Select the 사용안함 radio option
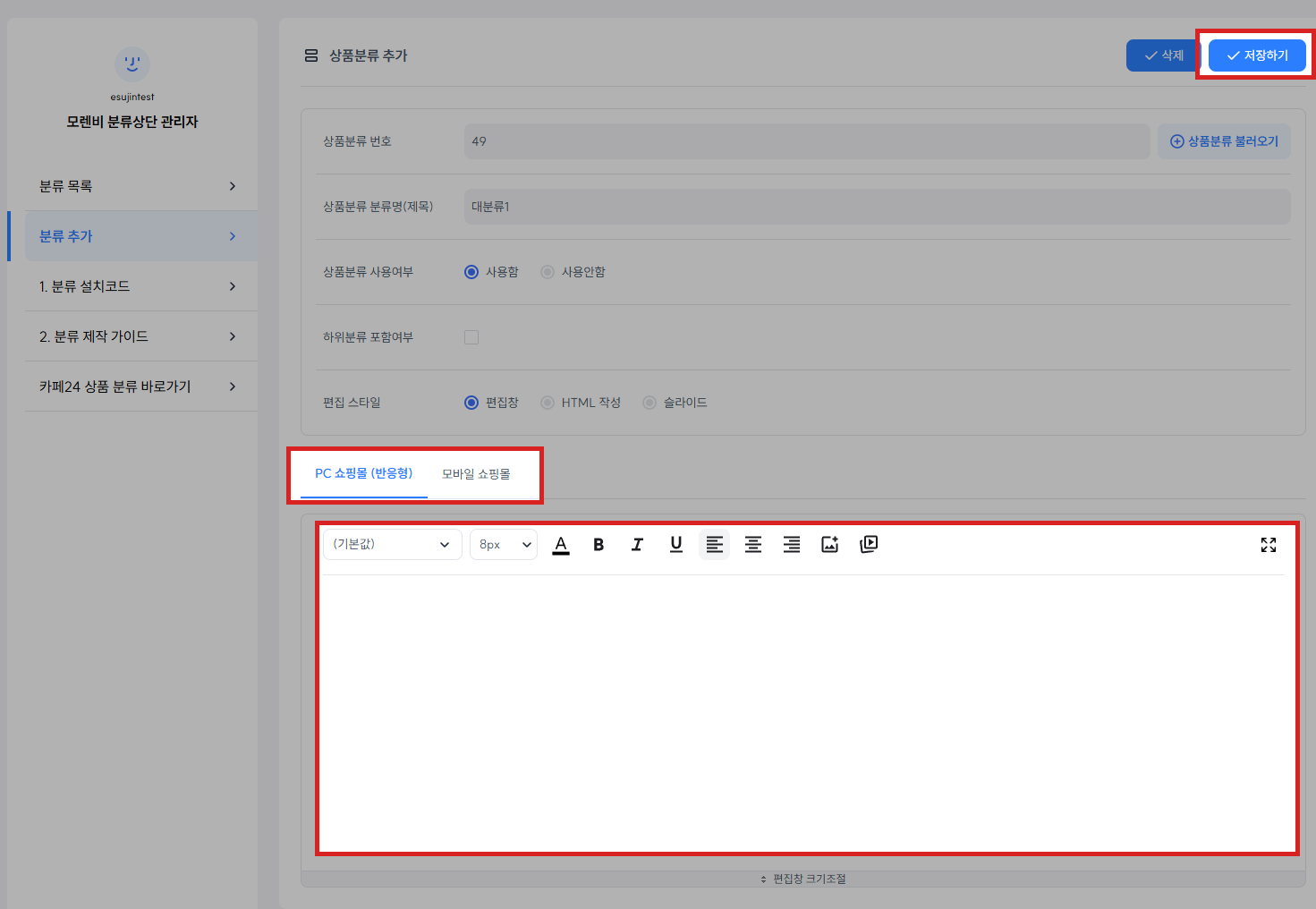1316x909 pixels. point(548,272)
